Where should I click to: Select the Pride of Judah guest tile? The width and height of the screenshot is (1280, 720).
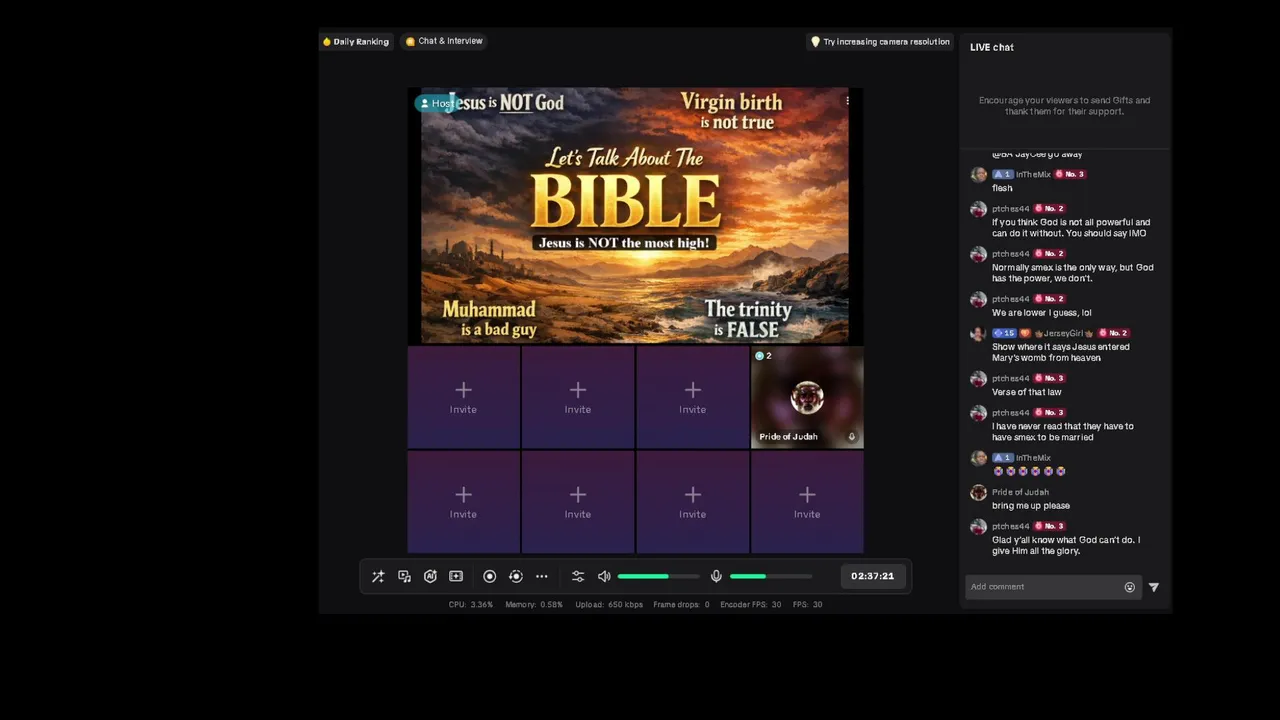(807, 398)
